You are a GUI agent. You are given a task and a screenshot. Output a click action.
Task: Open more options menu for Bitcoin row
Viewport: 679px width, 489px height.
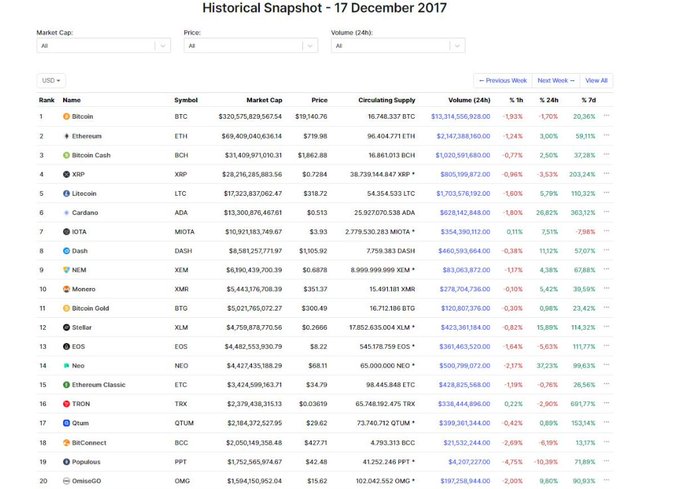606,116
